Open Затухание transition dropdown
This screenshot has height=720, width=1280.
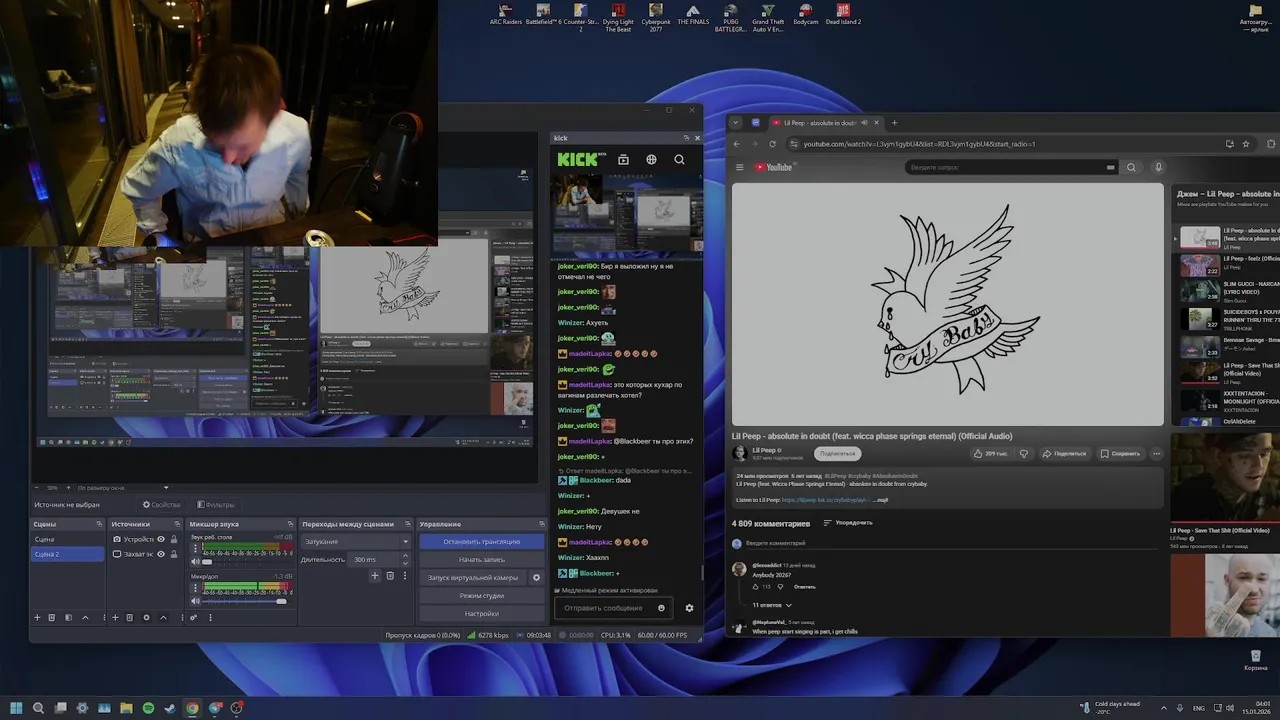pos(356,541)
